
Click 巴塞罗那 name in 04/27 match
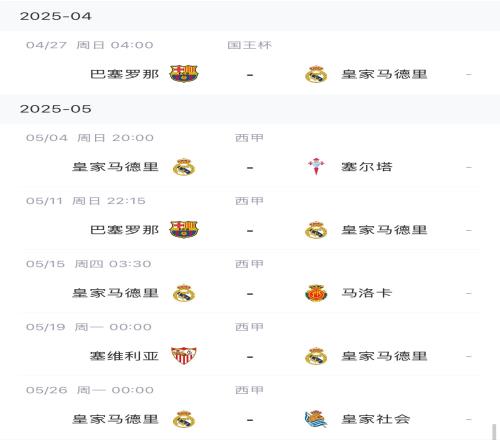click(x=124, y=74)
